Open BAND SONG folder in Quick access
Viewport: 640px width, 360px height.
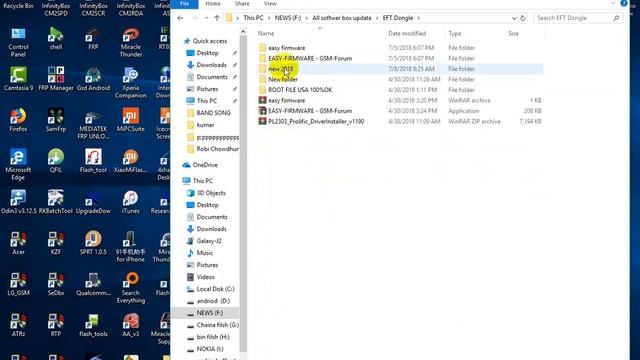213,113
